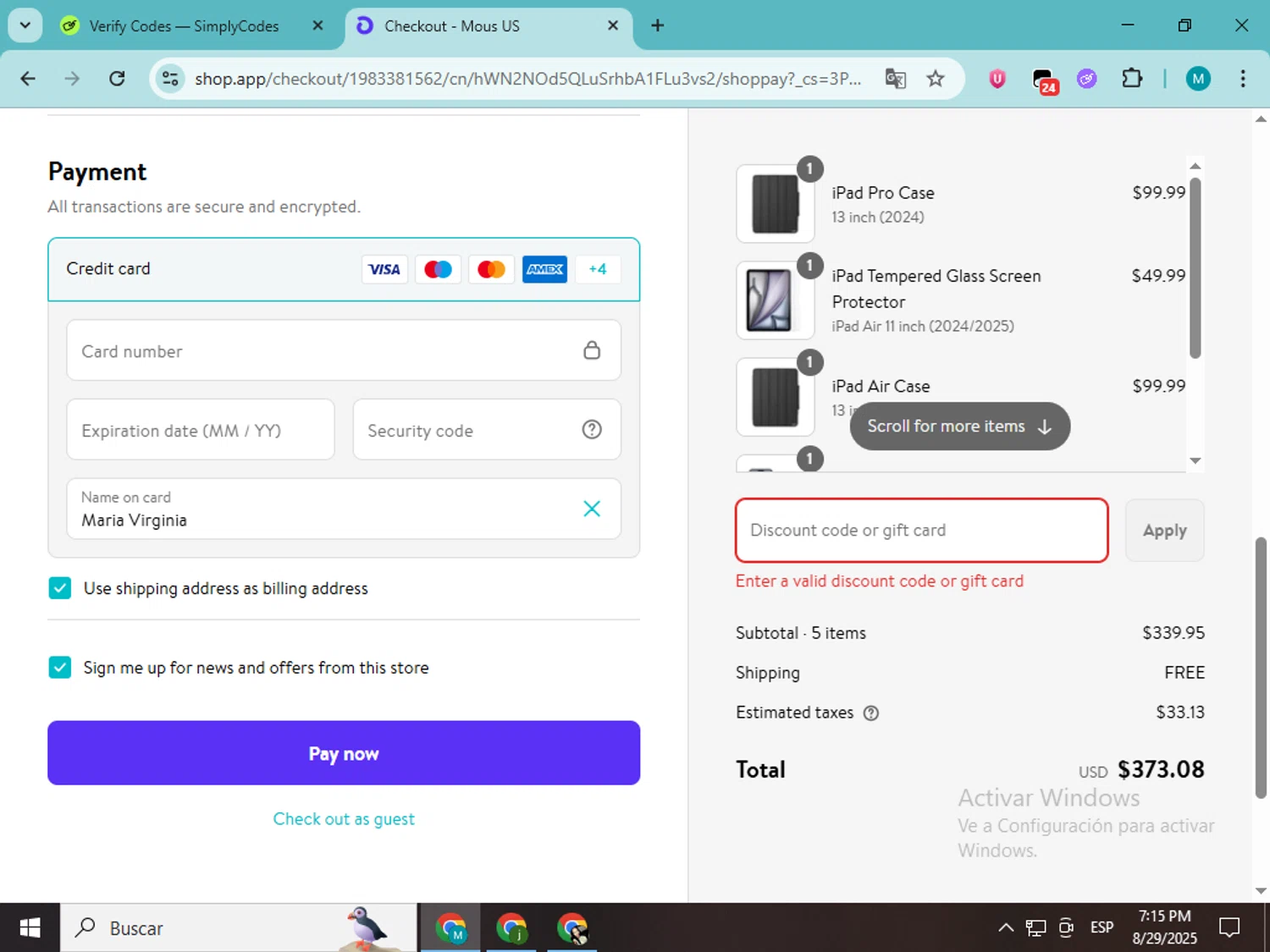1270x952 pixels.
Task: Click Check out as guest link
Action: point(344,819)
